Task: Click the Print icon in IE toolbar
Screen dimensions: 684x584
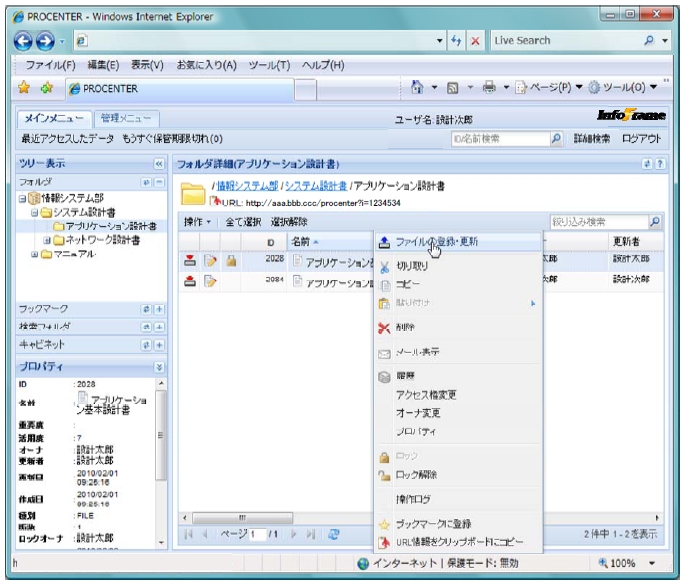Action: [x=489, y=88]
